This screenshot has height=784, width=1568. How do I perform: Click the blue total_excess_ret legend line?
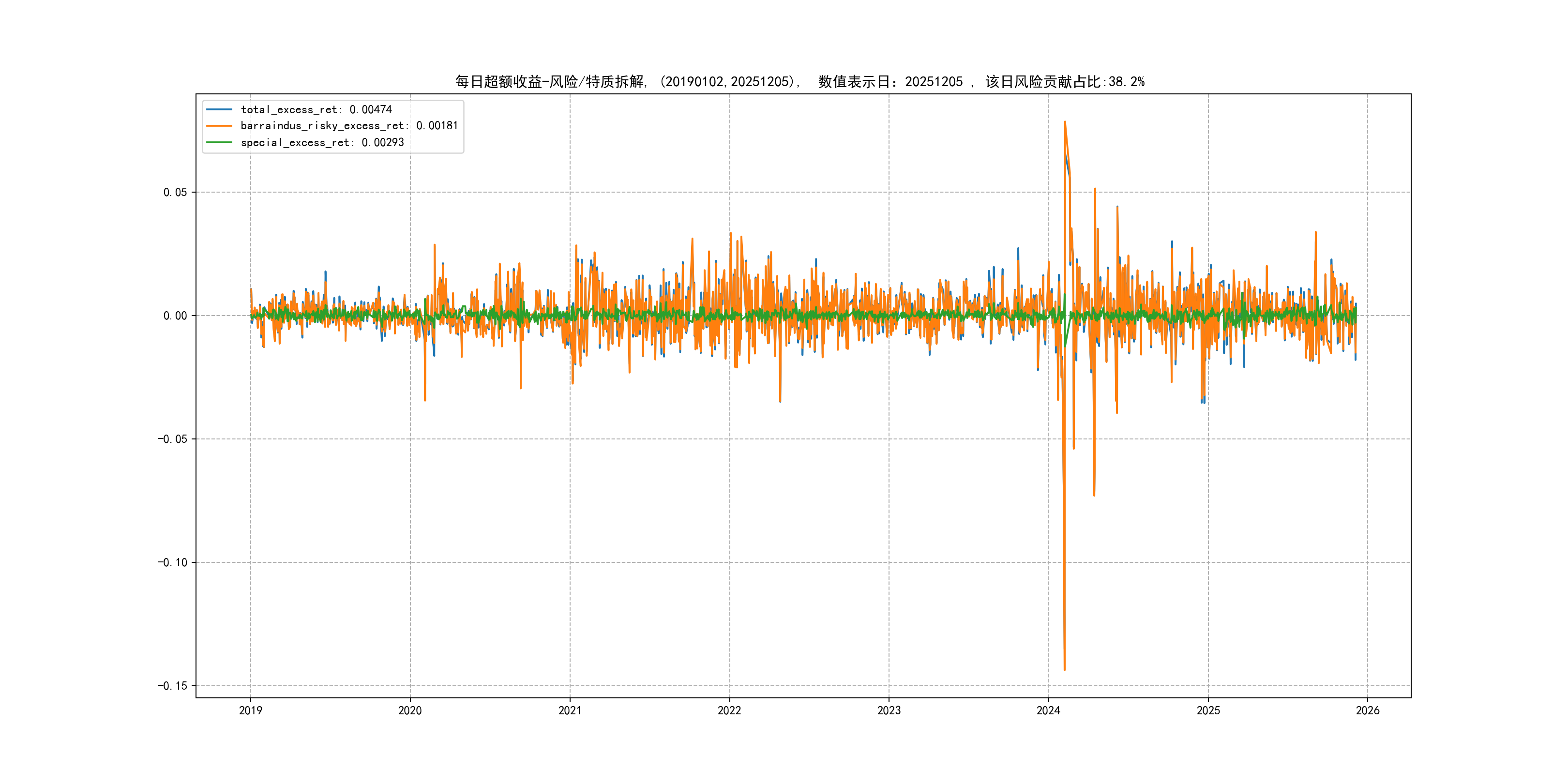219,109
